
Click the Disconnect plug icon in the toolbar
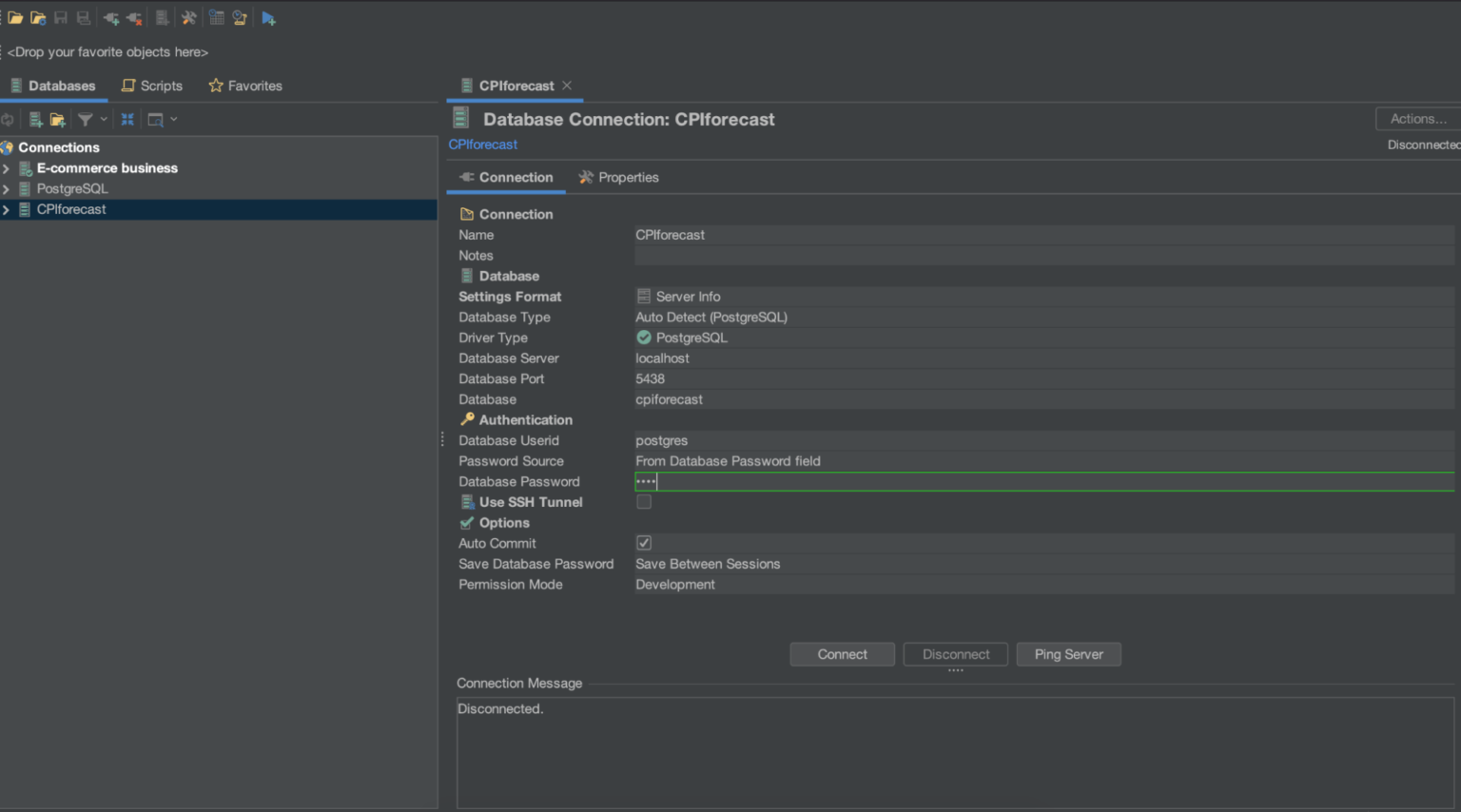(134, 17)
